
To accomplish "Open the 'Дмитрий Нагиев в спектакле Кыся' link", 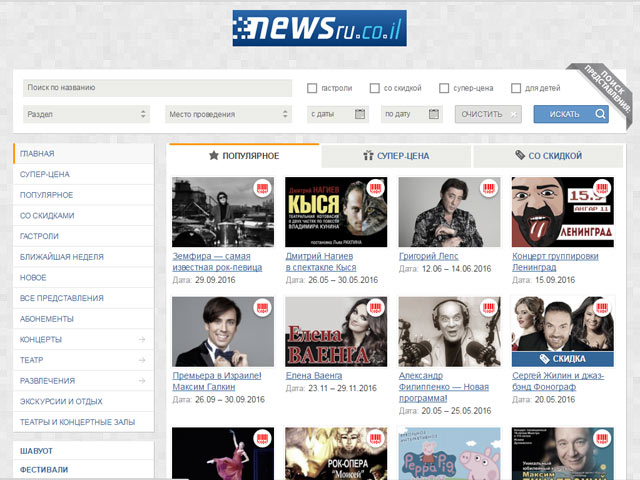I will (x=321, y=262).
